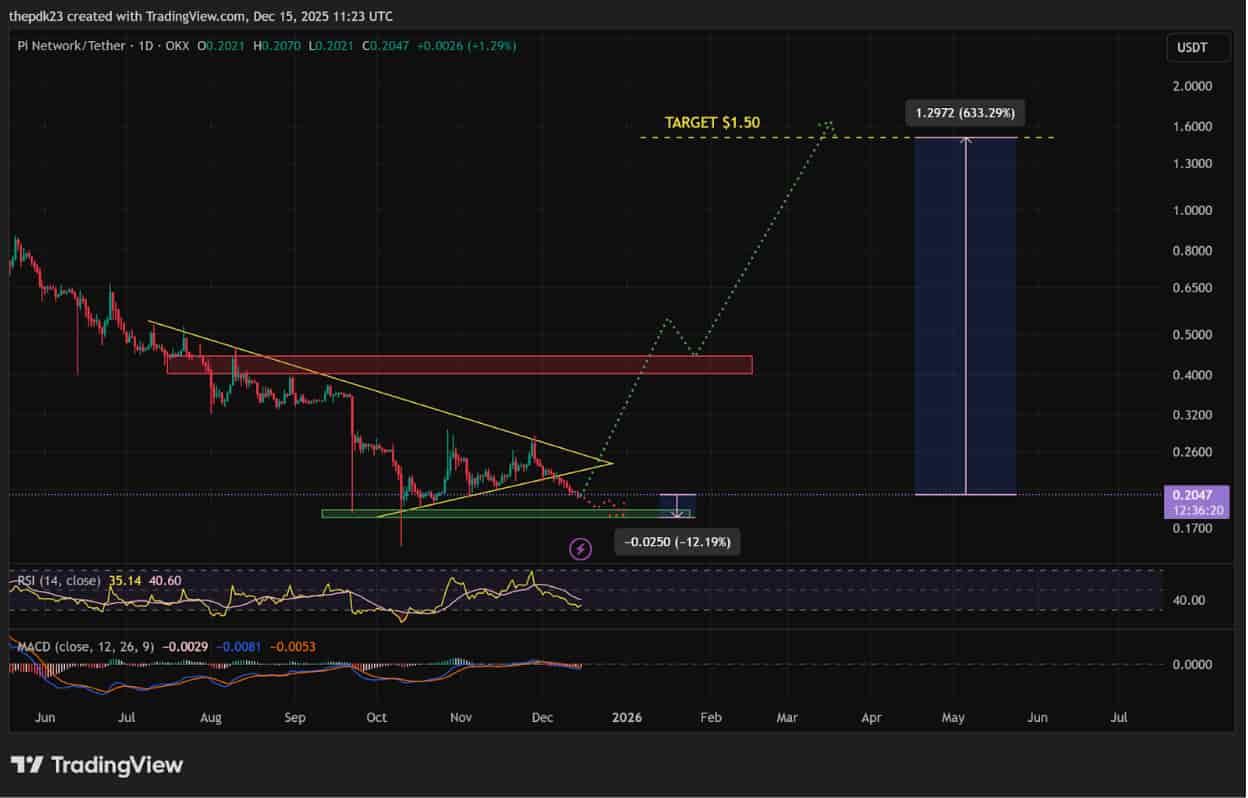
Task: Click the 0.2047 current price label
Action: [x=1190, y=495]
